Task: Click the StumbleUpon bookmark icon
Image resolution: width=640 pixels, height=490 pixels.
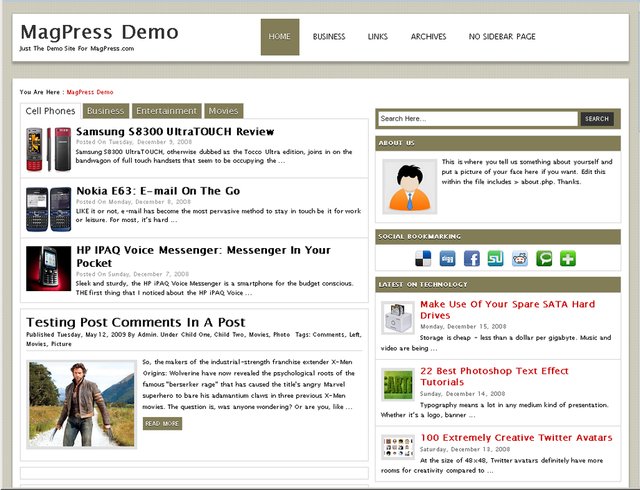Action: 496,259
